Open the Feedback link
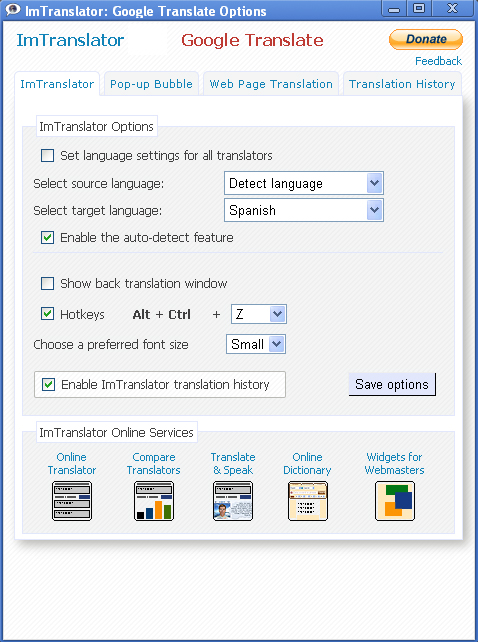The height and width of the screenshot is (642, 478). click(x=438, y=61)
